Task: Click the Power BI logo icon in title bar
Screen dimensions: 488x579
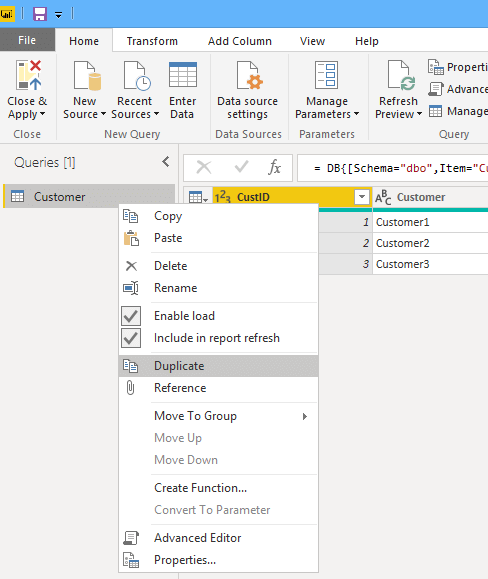Action: click(7, 14)
